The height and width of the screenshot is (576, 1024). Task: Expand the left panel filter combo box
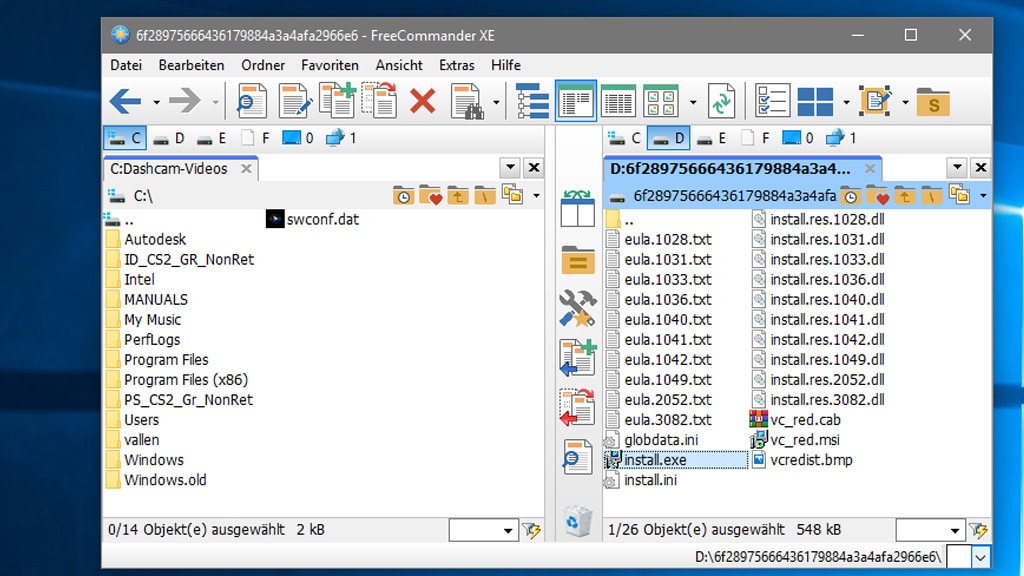[509, 530]
